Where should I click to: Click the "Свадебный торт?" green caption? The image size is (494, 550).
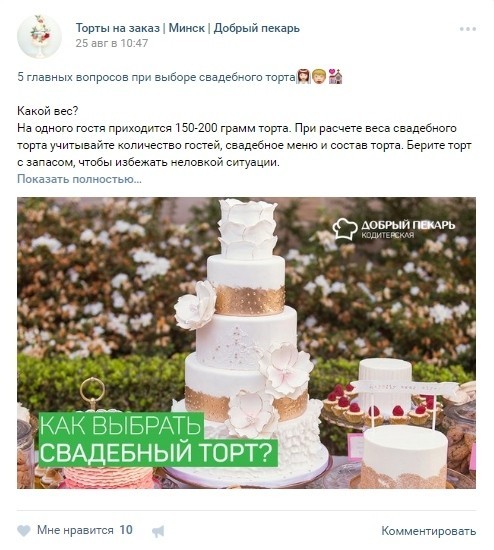158,453
